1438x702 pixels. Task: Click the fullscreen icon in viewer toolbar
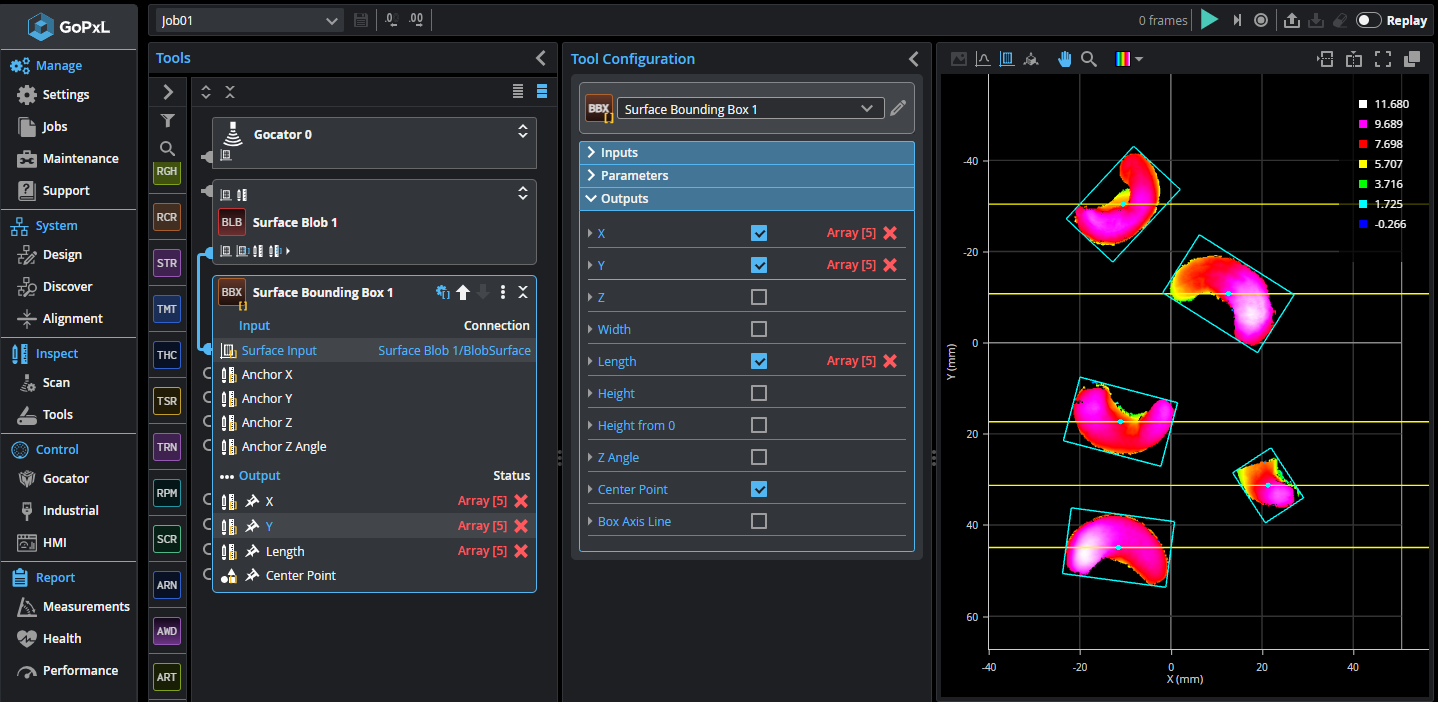click(x=1383, y=59)
